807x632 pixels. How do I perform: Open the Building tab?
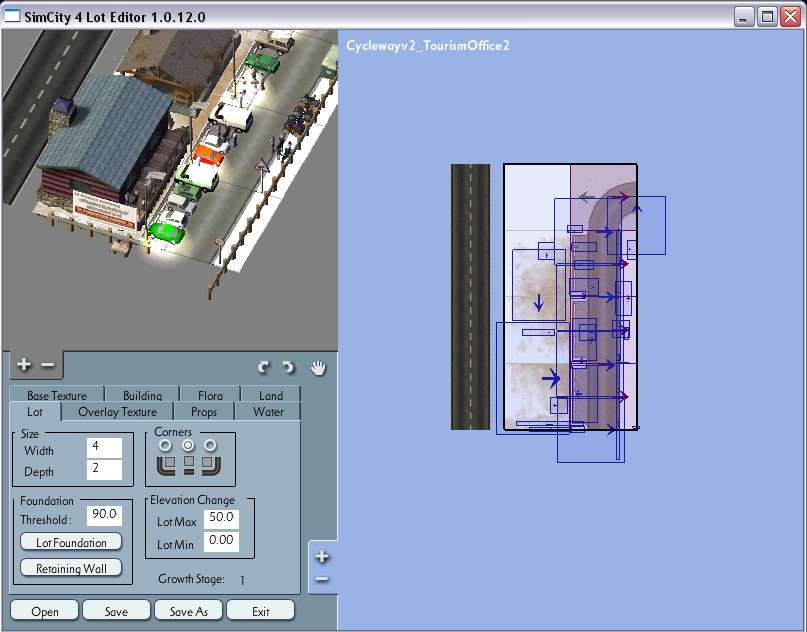click(143, 394)
